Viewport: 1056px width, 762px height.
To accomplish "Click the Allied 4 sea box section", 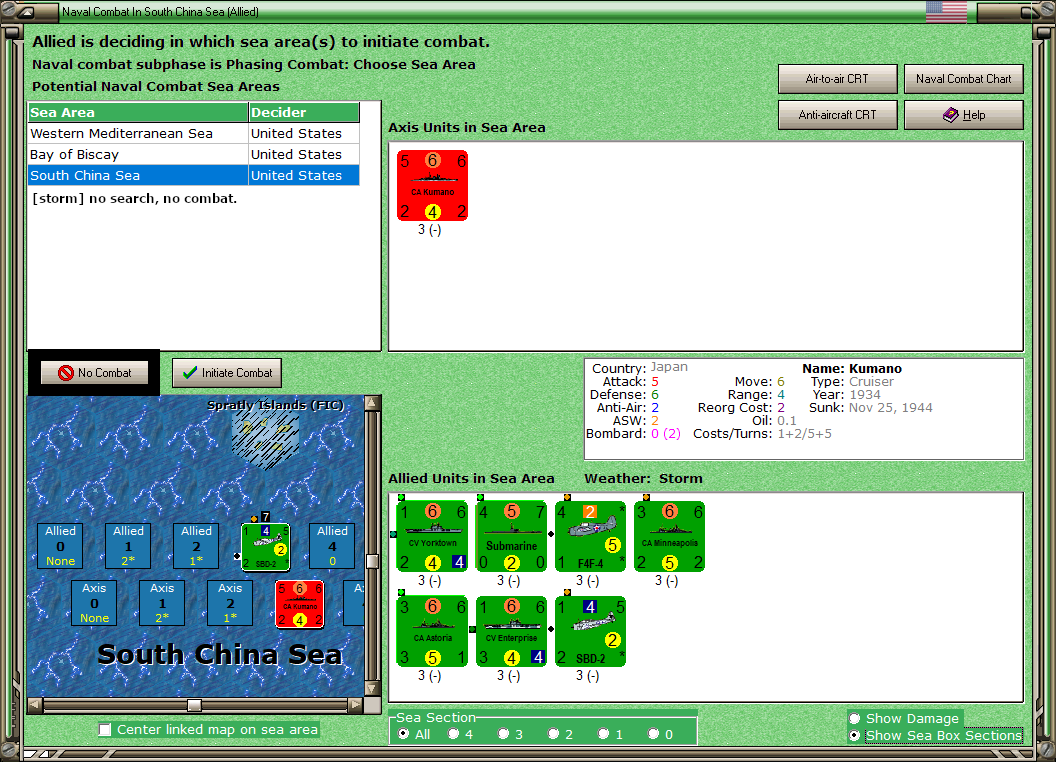I will [332, 546].
